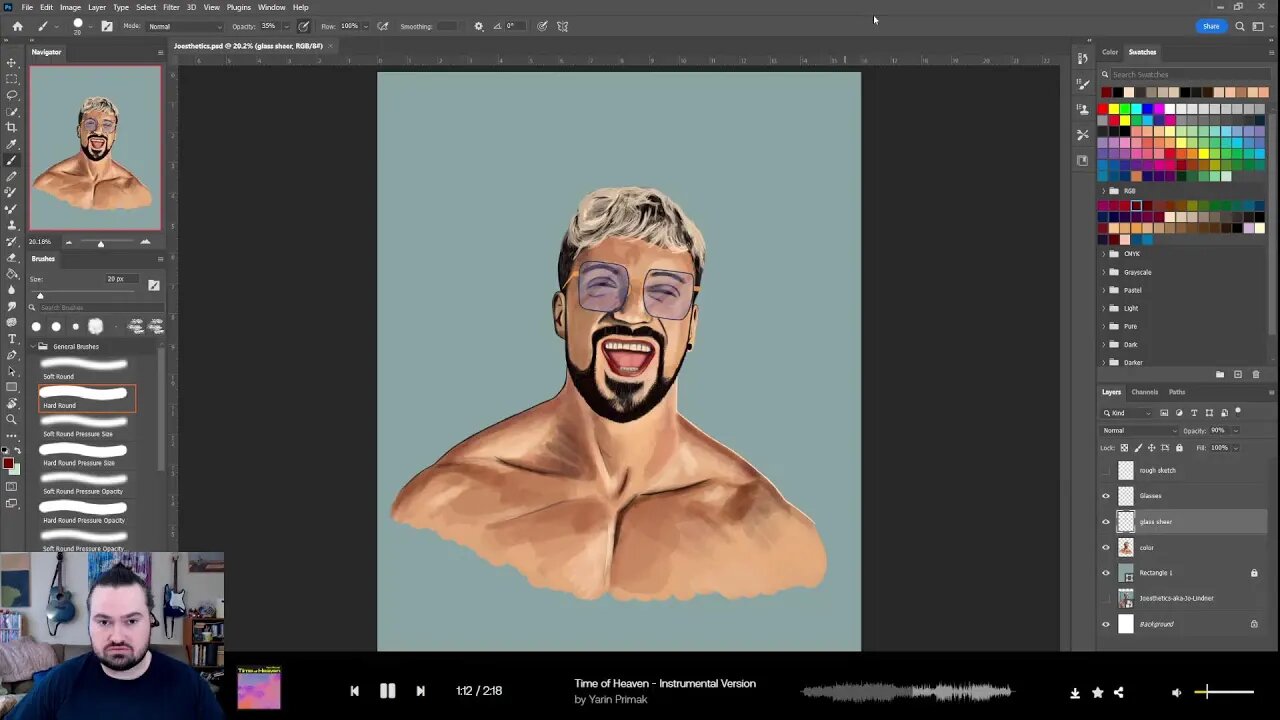Image resolution: width=1280 pixels, height=720 pixels.
Task: Hide the Rectangle 1 layer
Action: [x=1106, y=573]
